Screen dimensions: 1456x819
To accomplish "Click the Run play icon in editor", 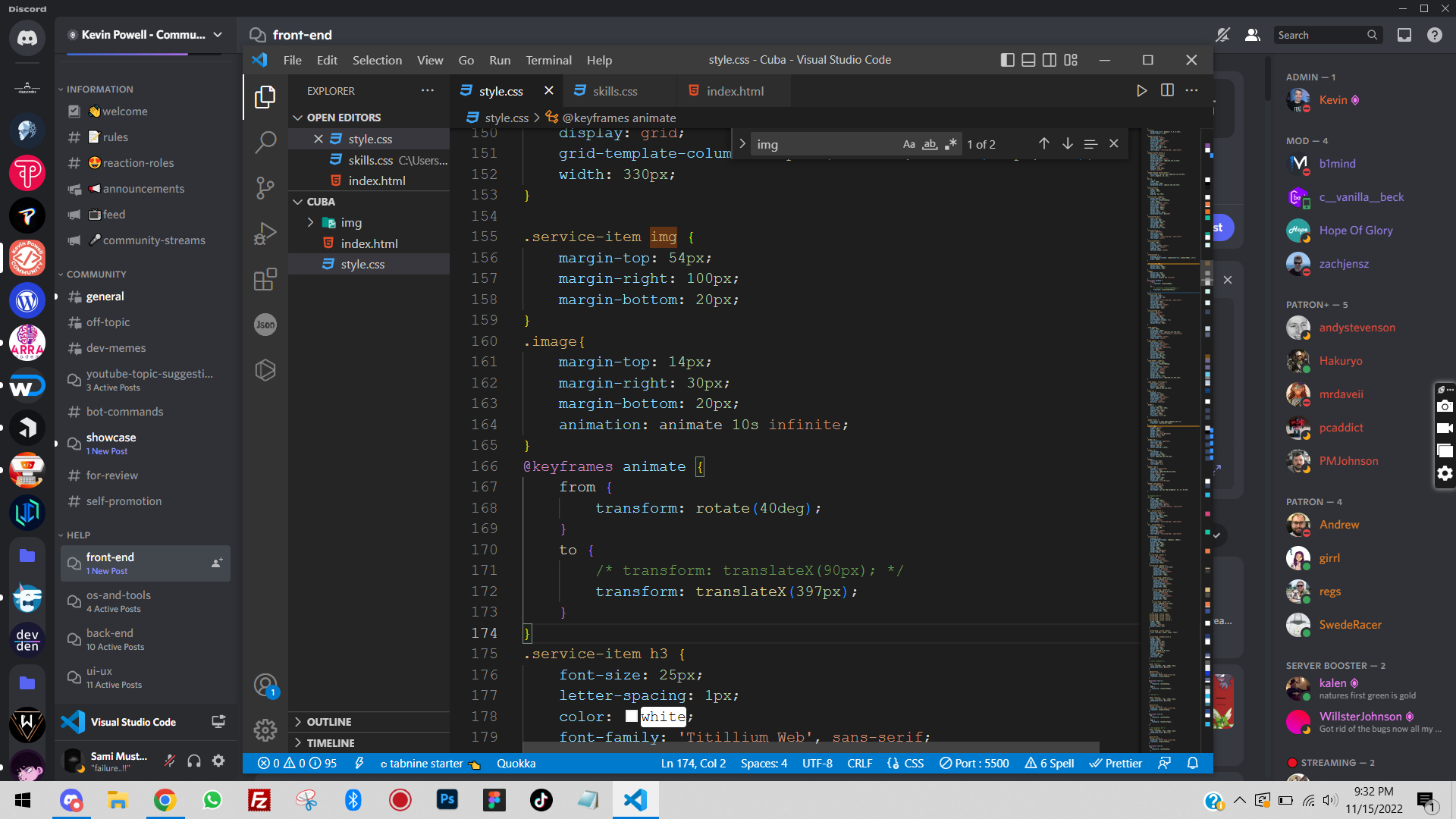I will [x=1141, y=90].
